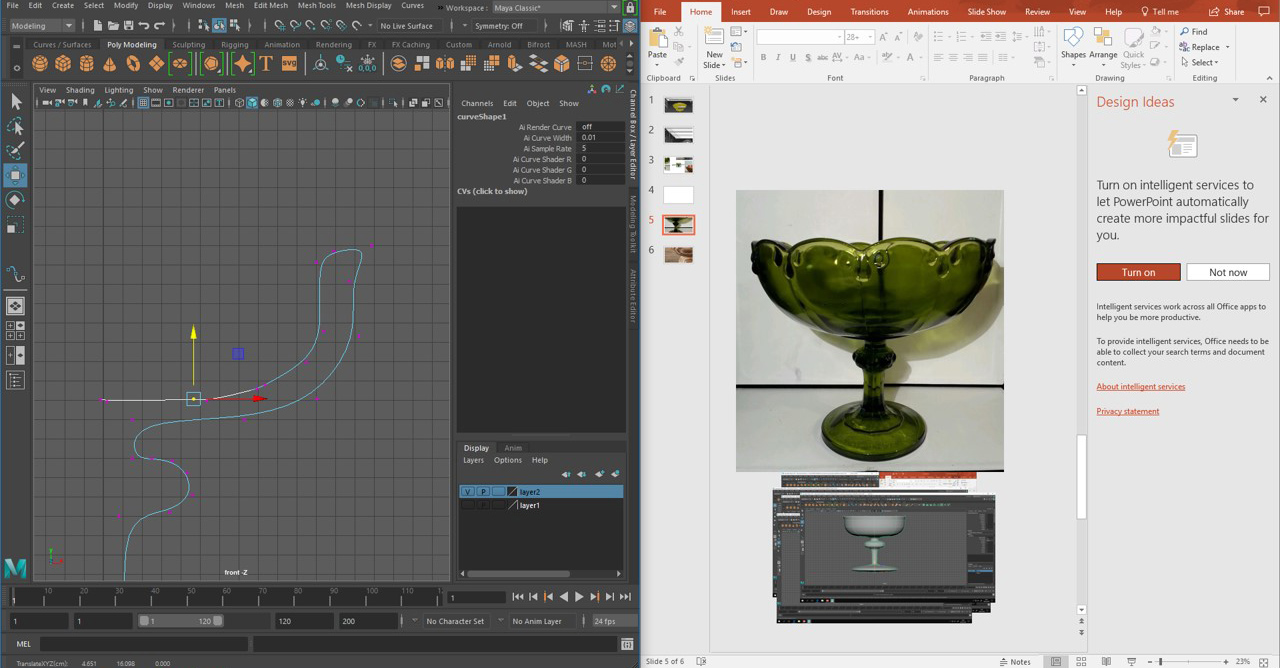This screenshot has width=1280, height=668.
Task: Play the Maya timeline forwards
Action: click(578, 596)
